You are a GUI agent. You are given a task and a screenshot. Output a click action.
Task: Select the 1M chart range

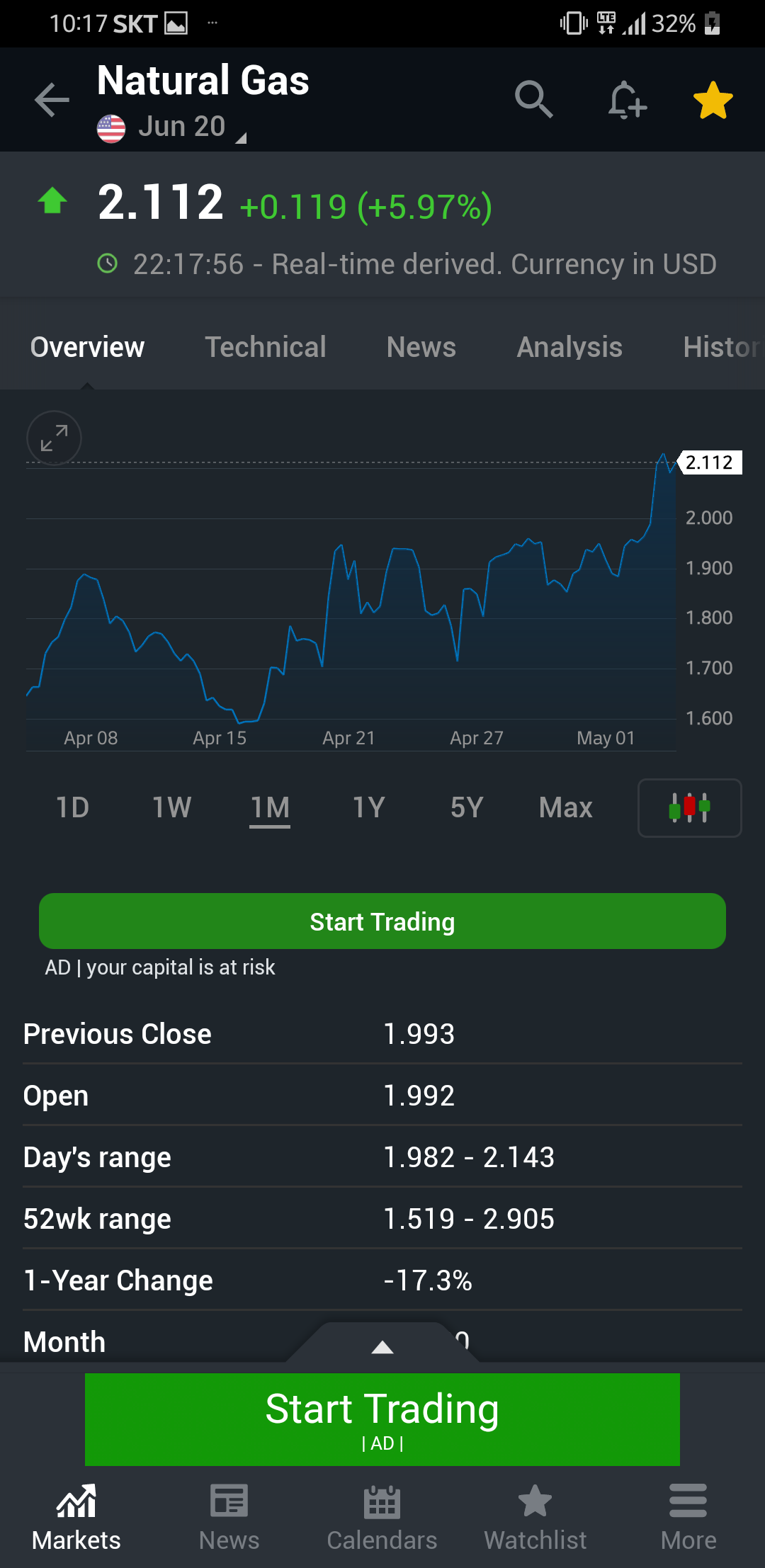270,807
